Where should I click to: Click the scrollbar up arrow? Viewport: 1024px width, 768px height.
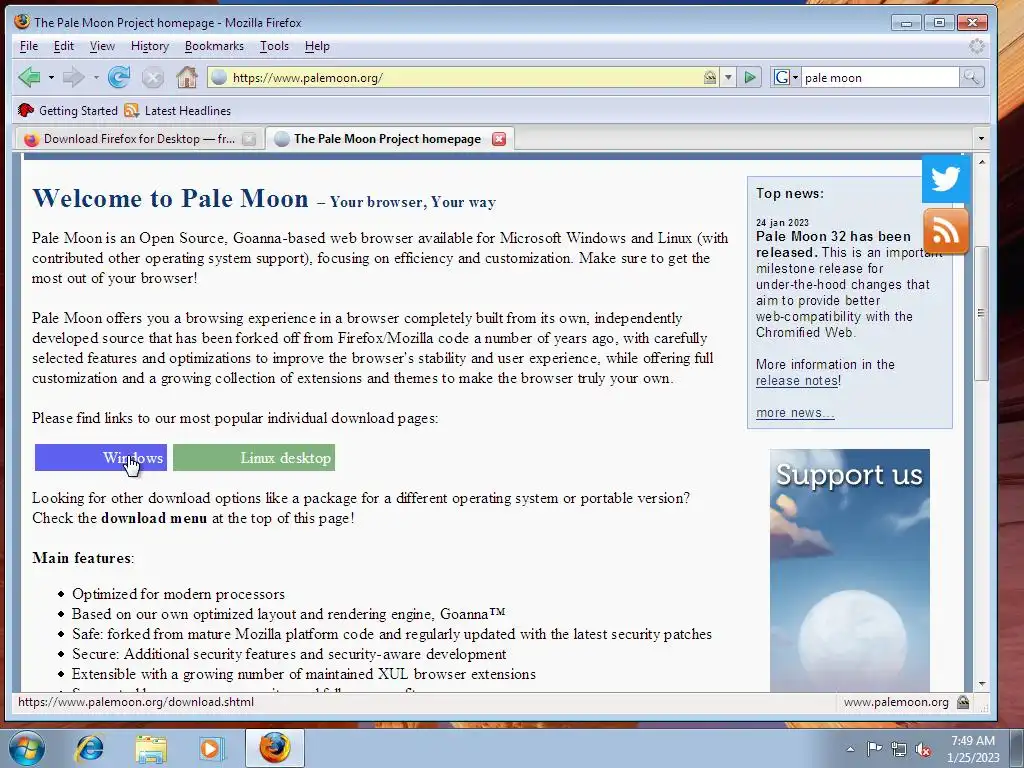point(982,161)
